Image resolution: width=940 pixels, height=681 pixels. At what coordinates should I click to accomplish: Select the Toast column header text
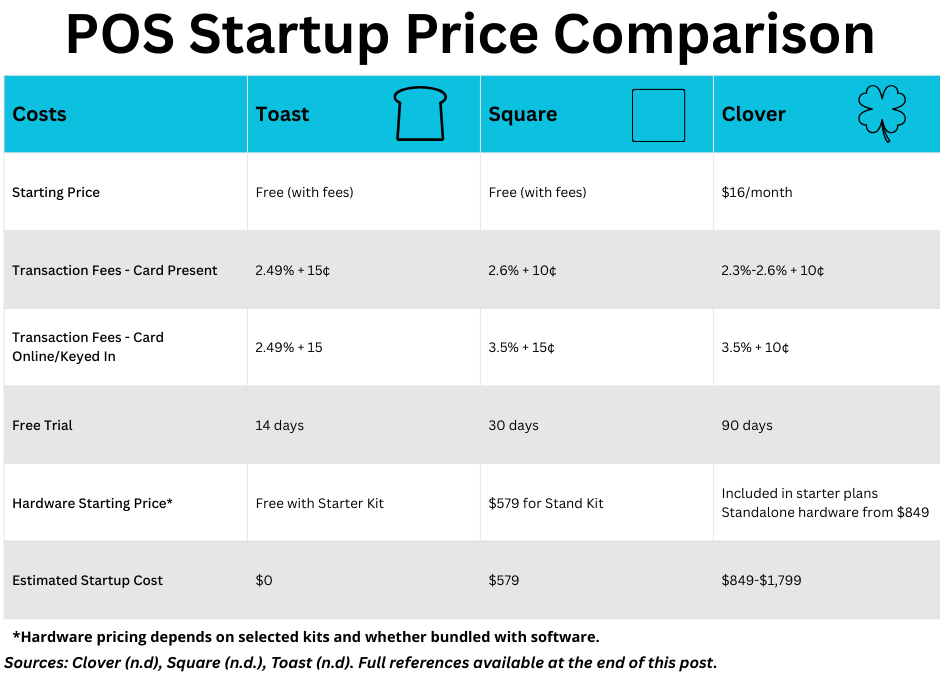click(x=283, y=115)
